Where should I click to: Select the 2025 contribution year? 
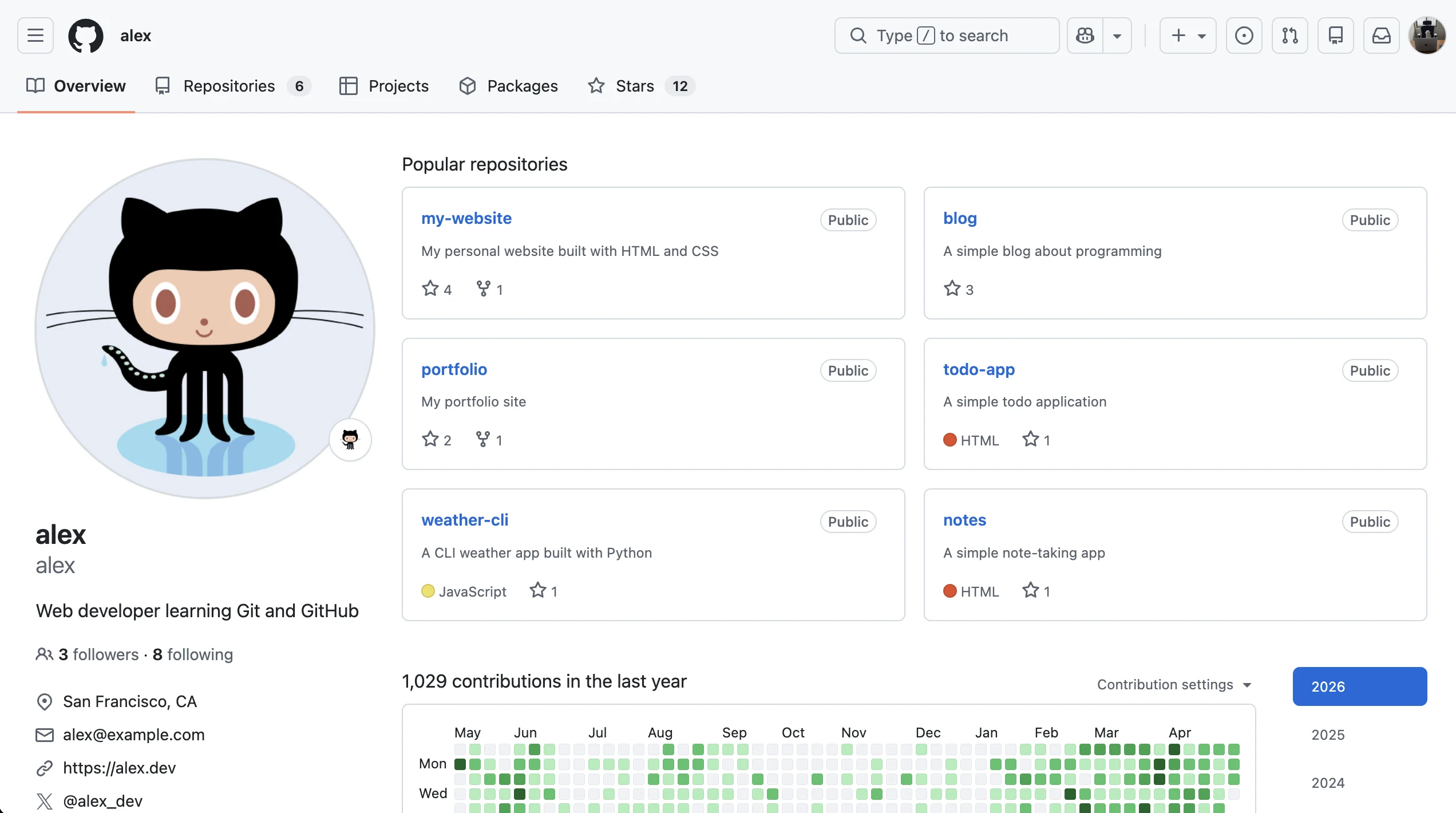click(x=1360, y=735)
